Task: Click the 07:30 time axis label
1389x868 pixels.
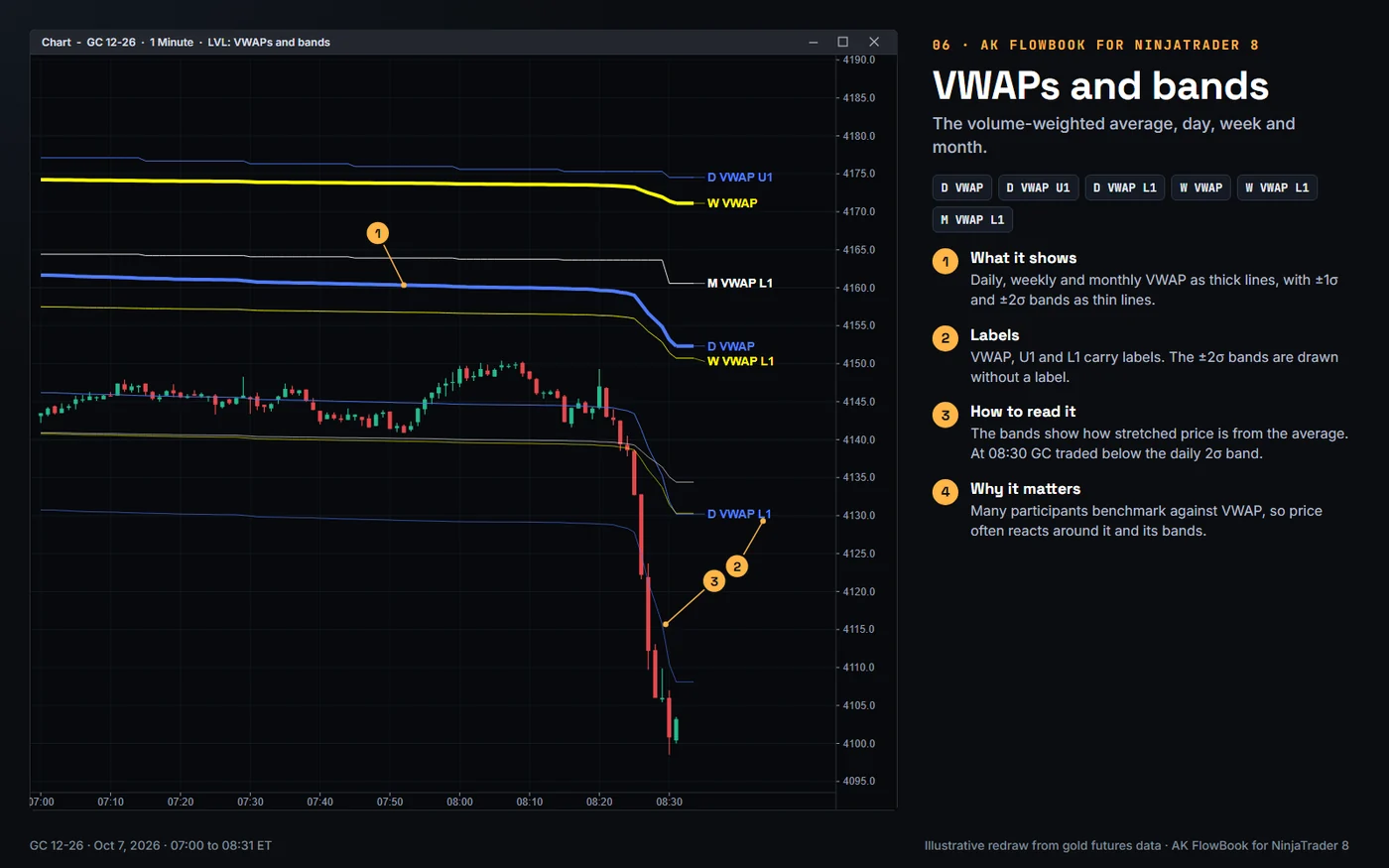Action: (250, 802)
